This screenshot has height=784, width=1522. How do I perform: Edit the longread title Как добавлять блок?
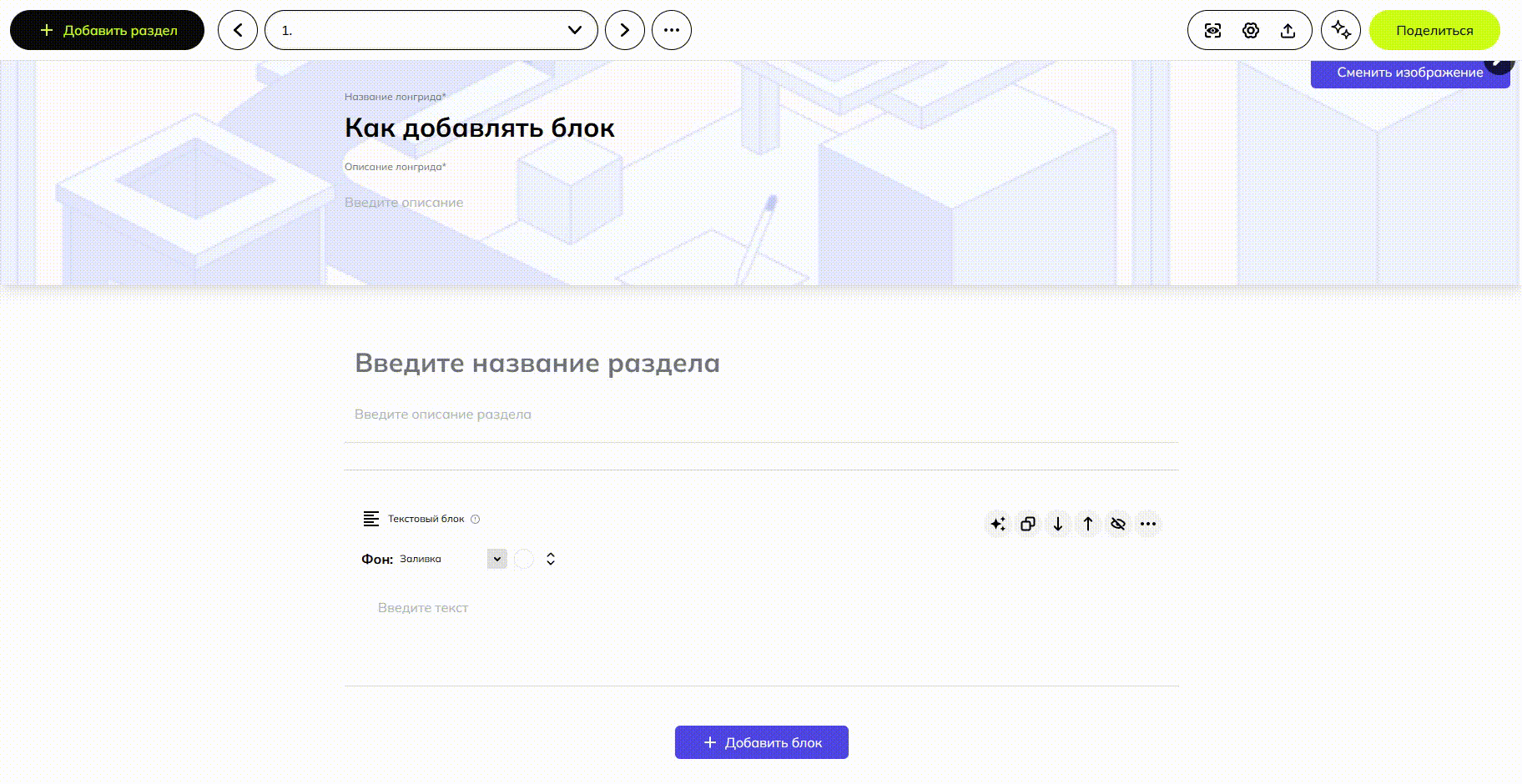[x=480, y=128]
